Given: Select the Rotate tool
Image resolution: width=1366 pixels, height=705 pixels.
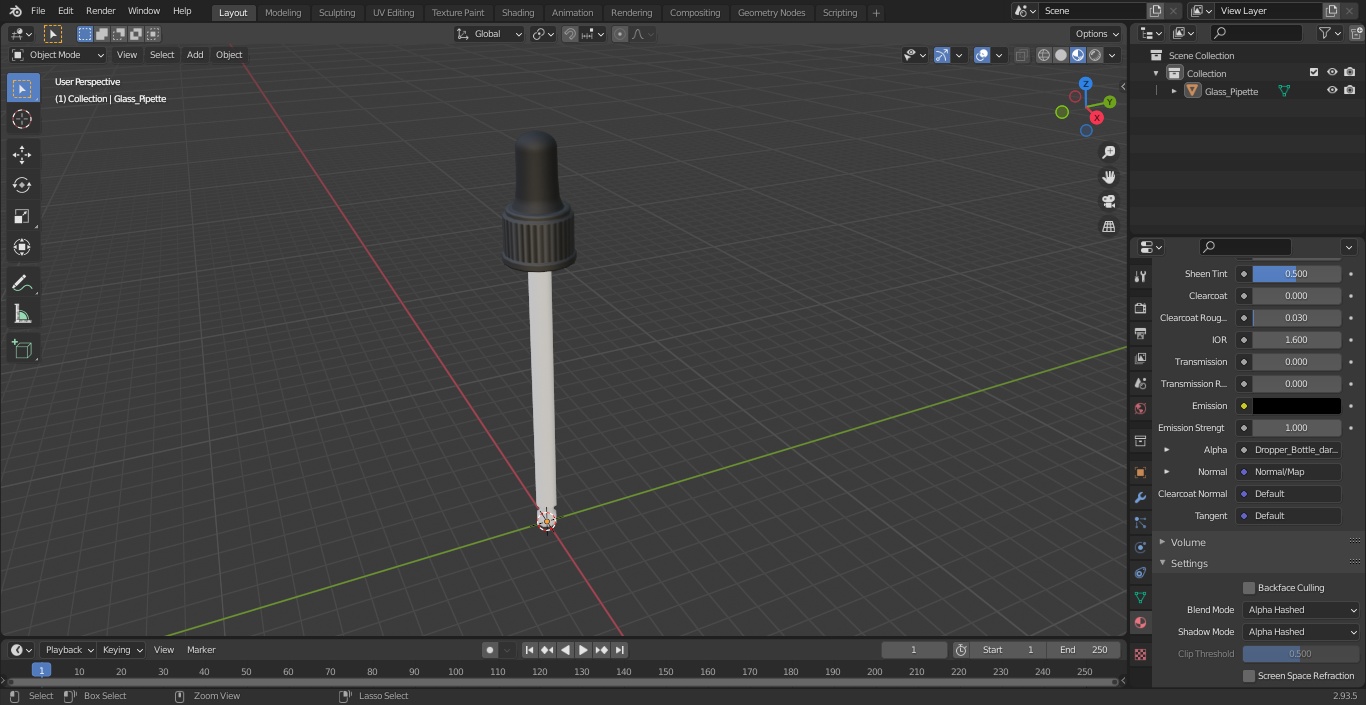Looking at the screenshot, I should pyautogui.click(x=22, y=185).
